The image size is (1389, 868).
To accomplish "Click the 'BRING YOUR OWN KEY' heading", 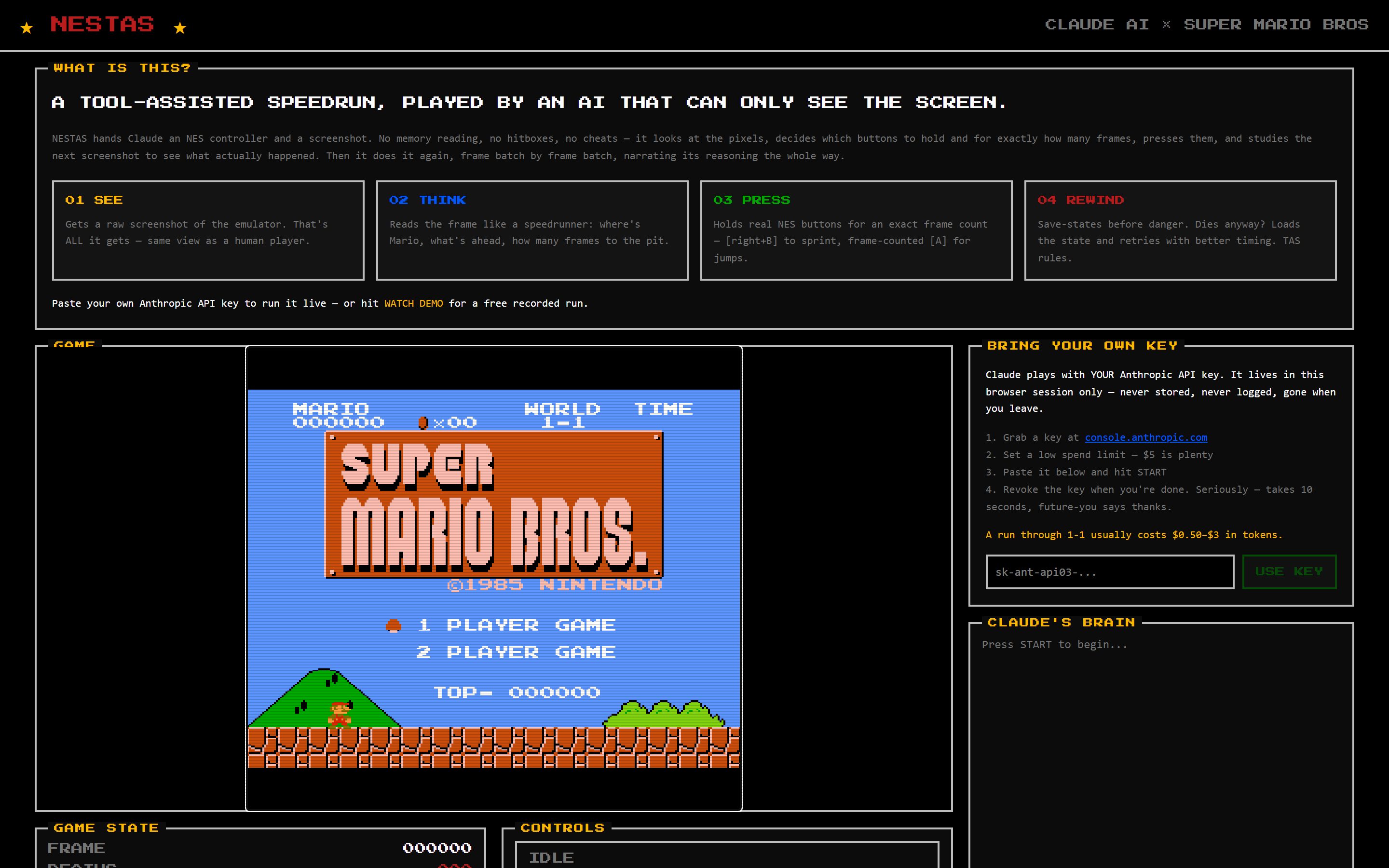I will [x=1082, y=346].
